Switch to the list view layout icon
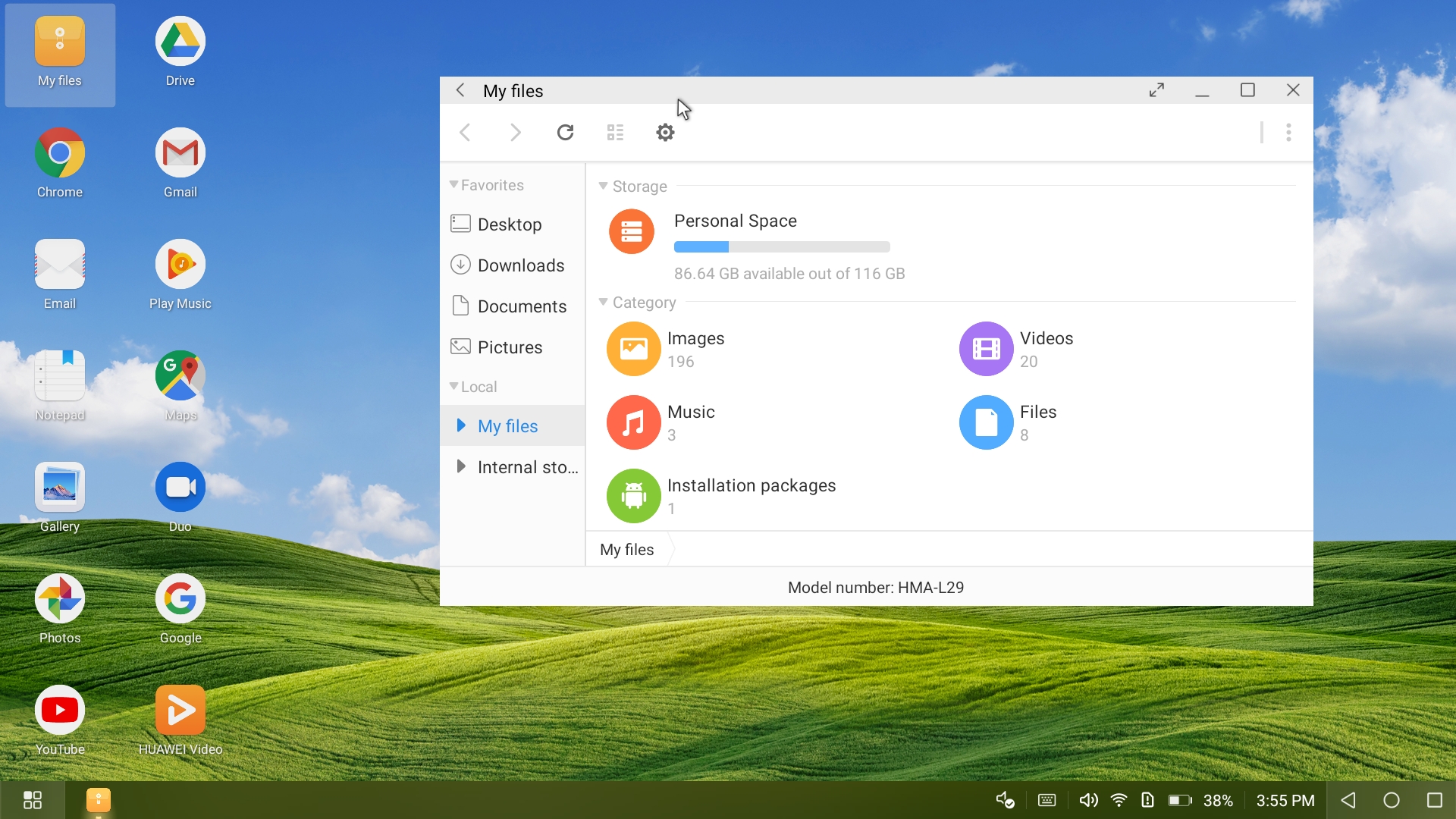Viewport: 1456px width, 819px height. [615, 133]
